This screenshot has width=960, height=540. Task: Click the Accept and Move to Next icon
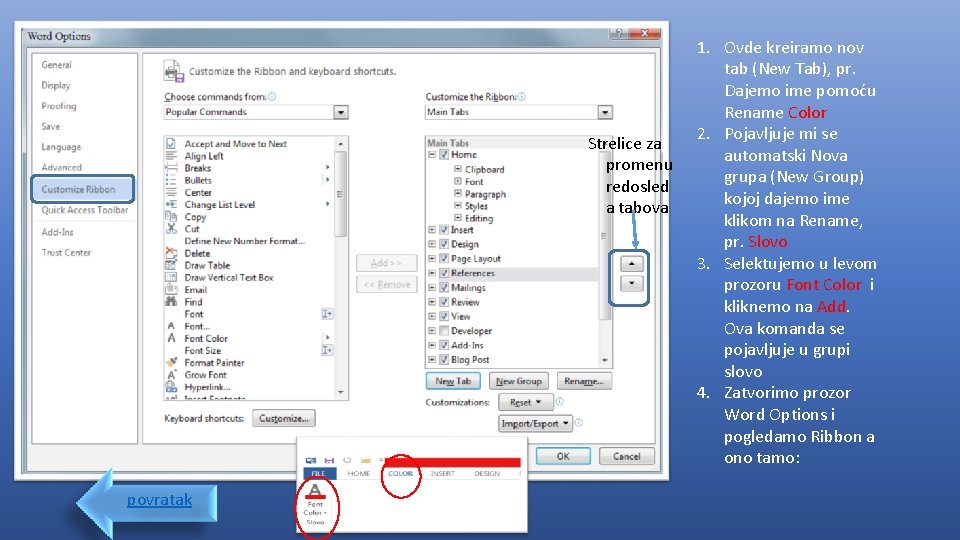(x=171, y=144)
